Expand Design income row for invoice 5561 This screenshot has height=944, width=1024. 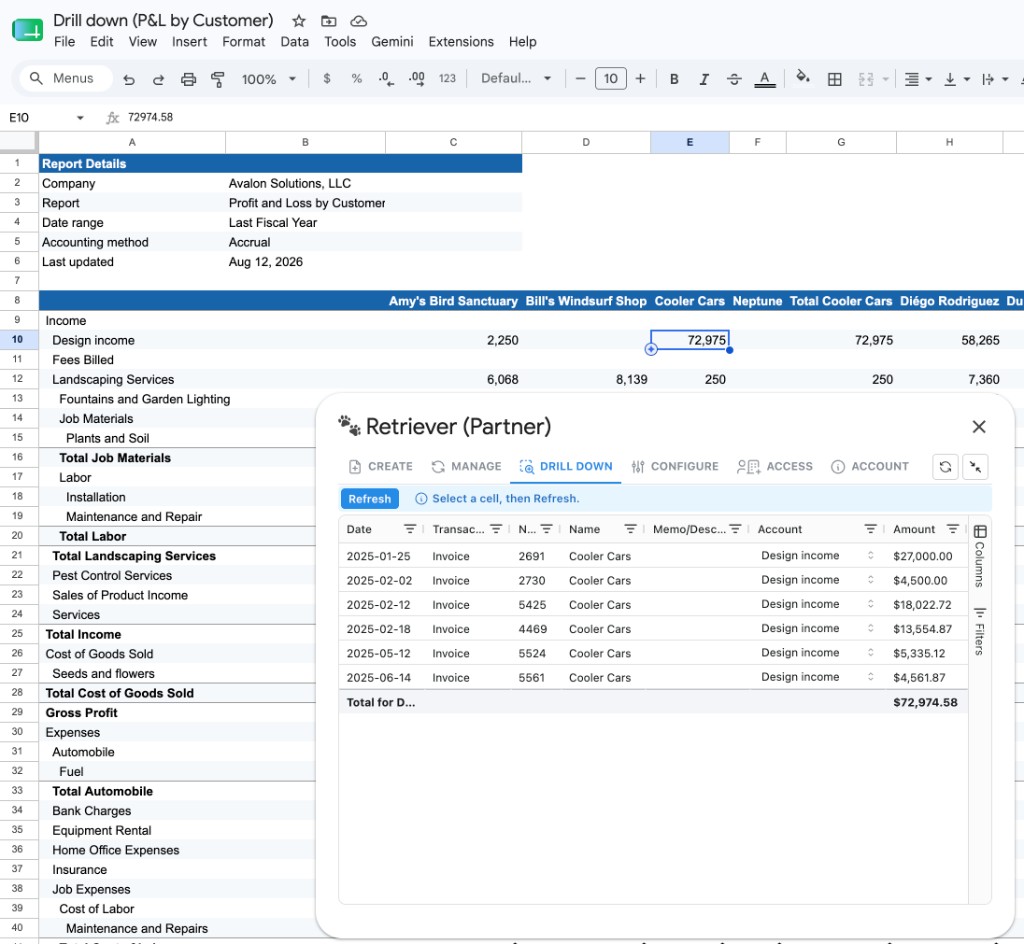click(x=871, y=677)
